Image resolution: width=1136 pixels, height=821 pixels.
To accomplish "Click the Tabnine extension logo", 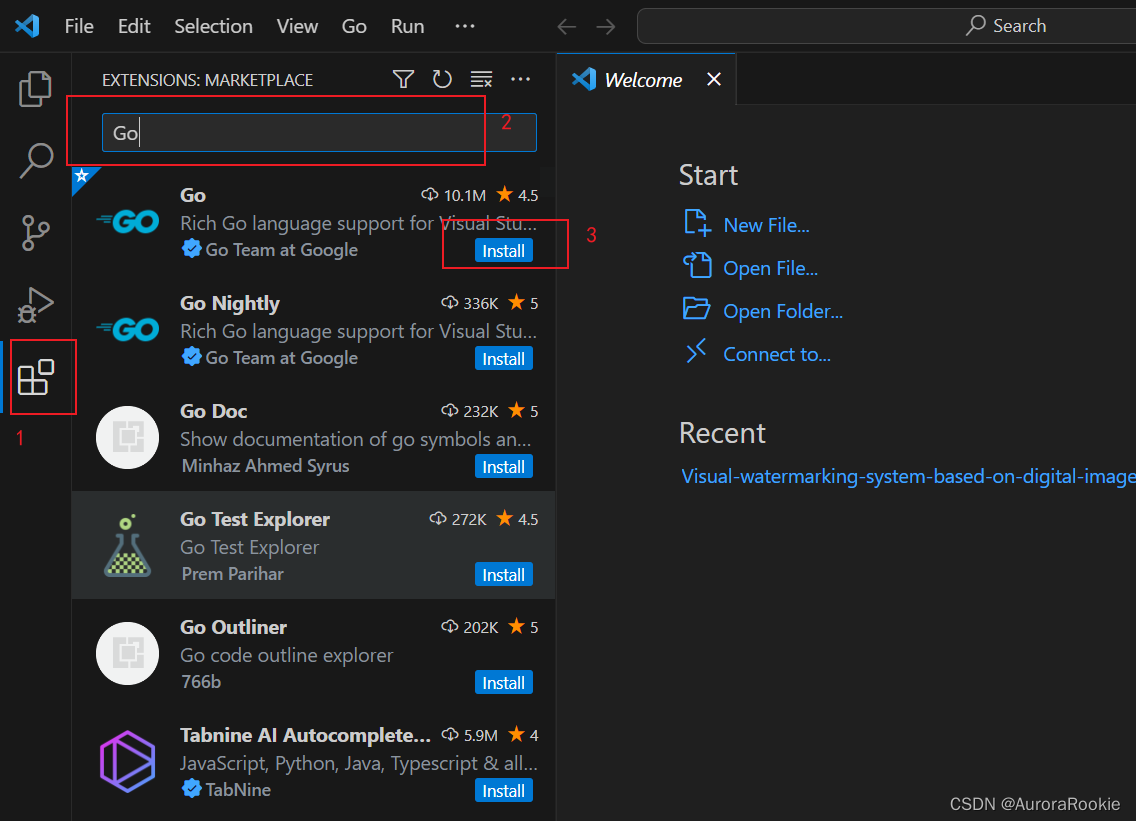I will [128, 761].
